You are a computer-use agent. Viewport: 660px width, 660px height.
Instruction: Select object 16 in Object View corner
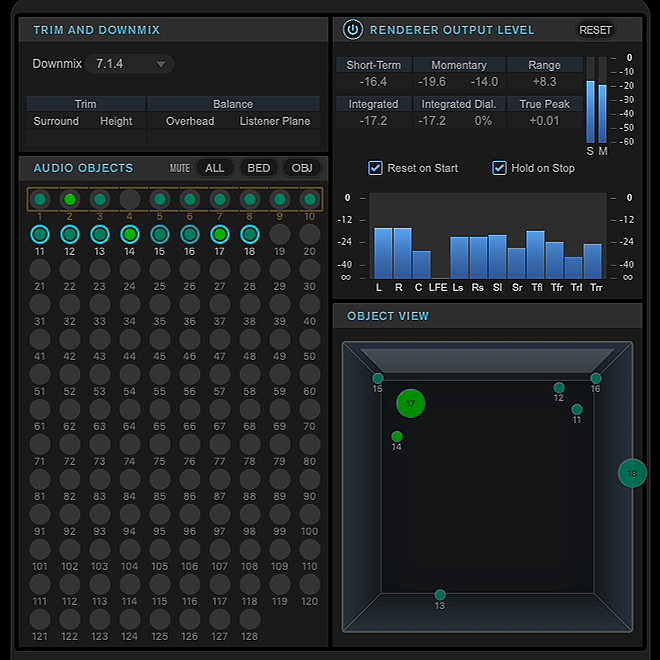pos(596,378)
